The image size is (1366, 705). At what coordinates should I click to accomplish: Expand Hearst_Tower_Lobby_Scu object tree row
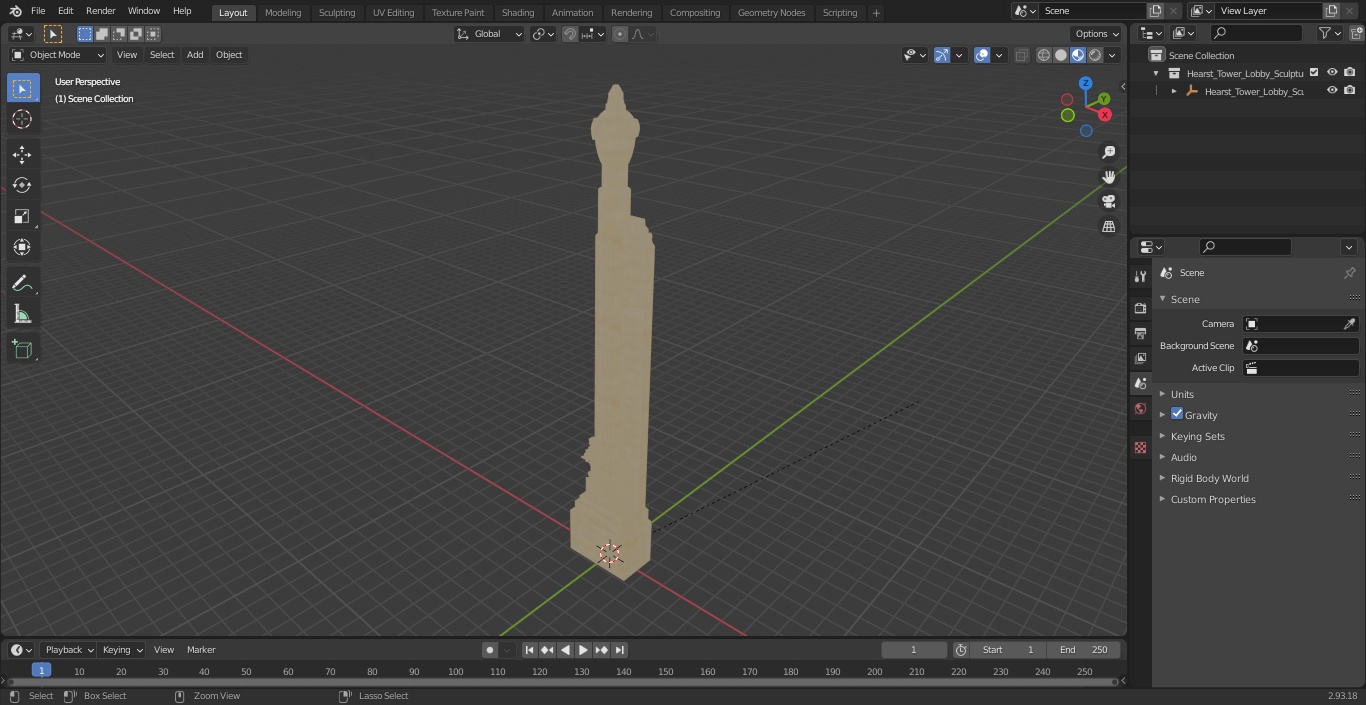pos(1174,91)
